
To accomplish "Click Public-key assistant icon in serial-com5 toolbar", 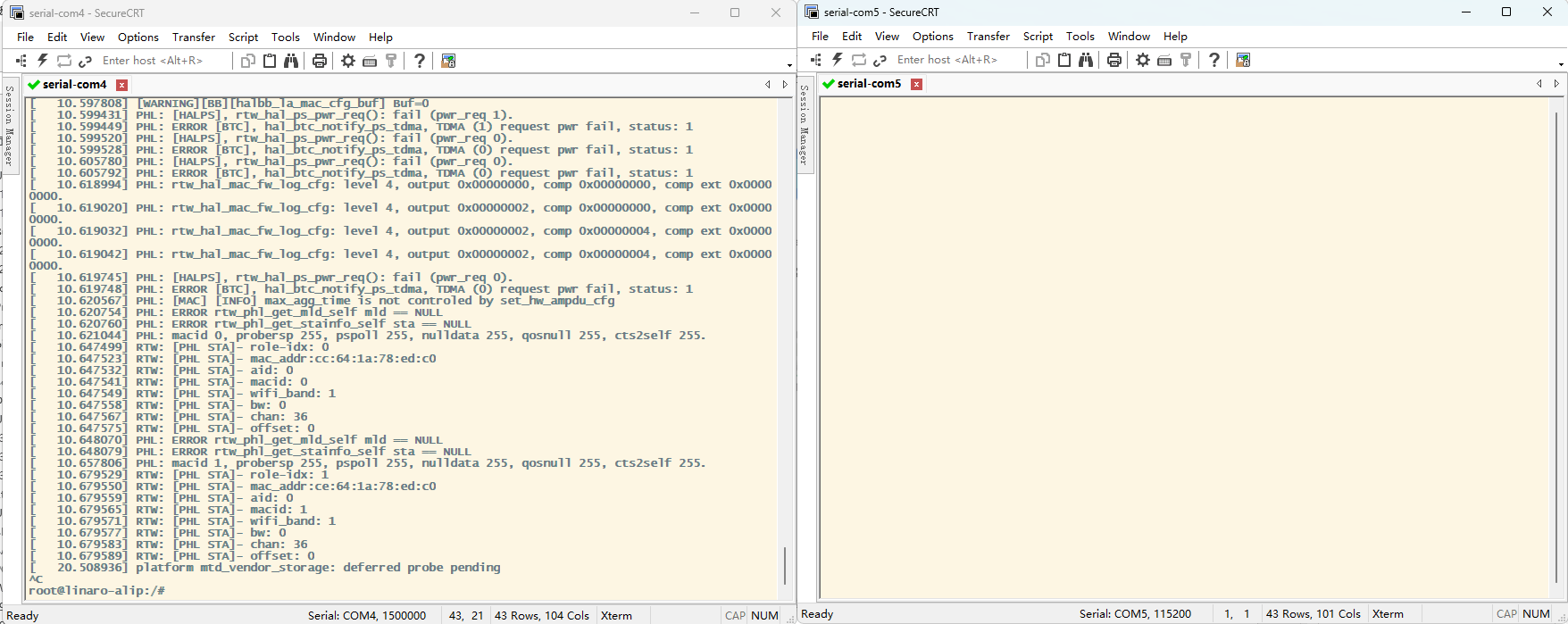I will (1186, 60).
